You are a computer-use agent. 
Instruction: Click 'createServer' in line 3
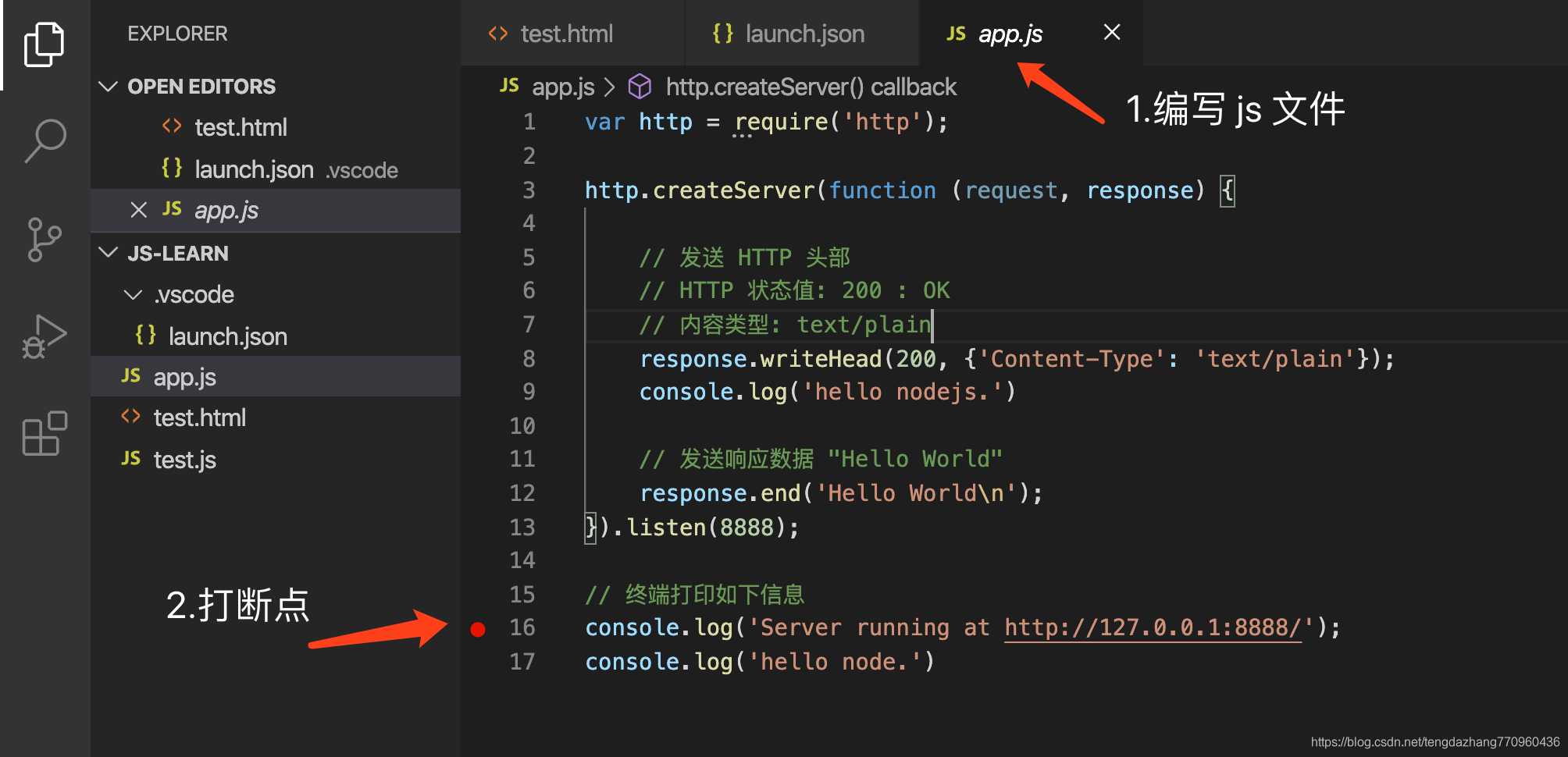click(x=733, y=190)
